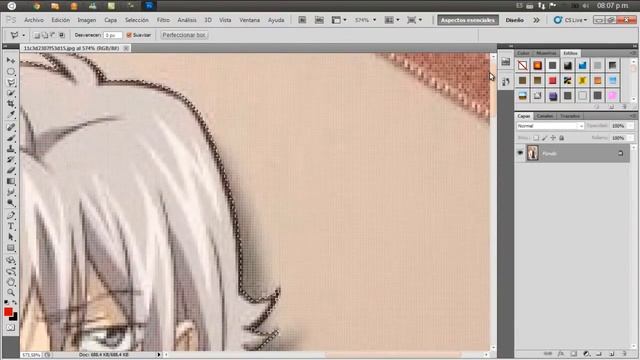Open the Relleno 100% dropdown arrow
The image size is (640, 360).
pos(632,138)
